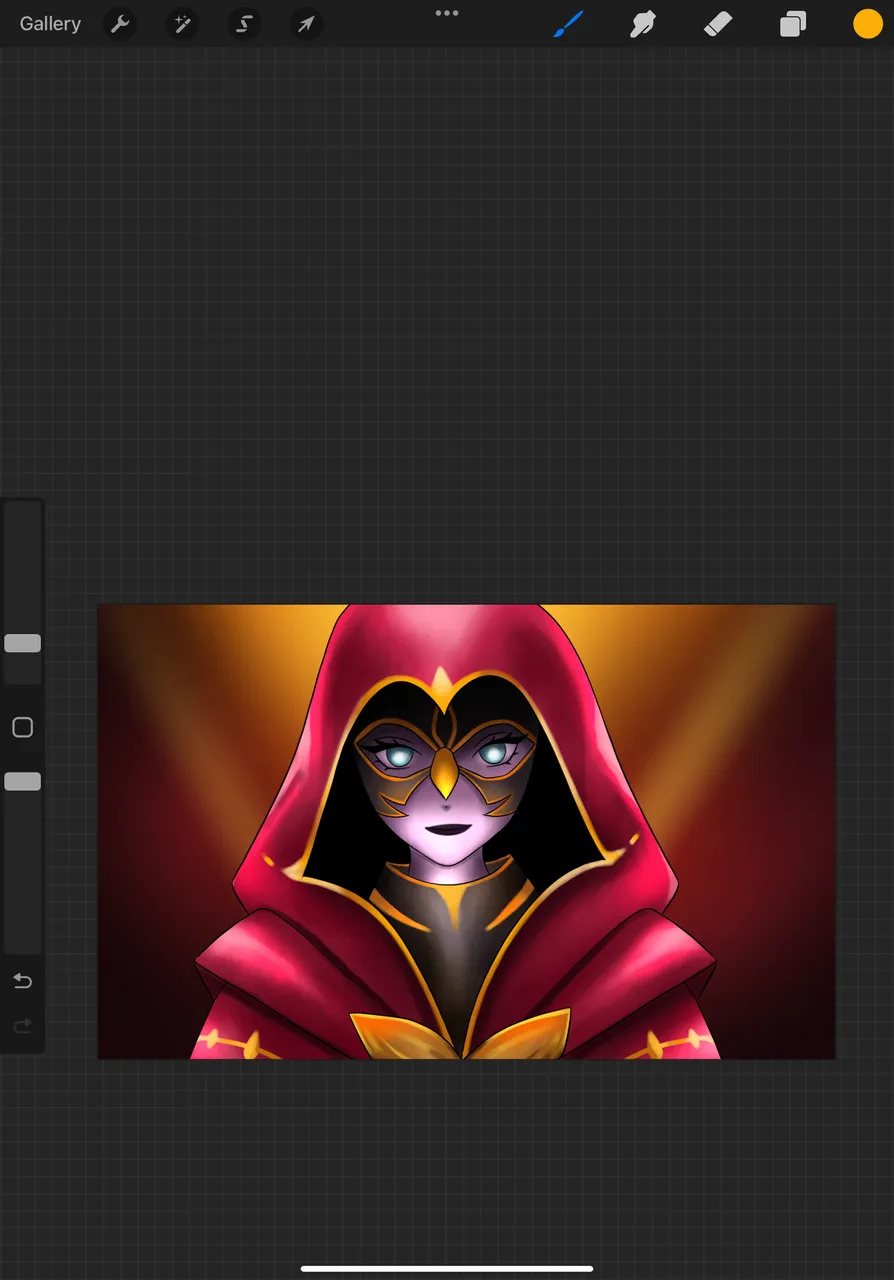Image resolution: width=894 pixels, height=1280 pixels.
Task: Click the brush opacity slider handle
Action: click(22, 781)
